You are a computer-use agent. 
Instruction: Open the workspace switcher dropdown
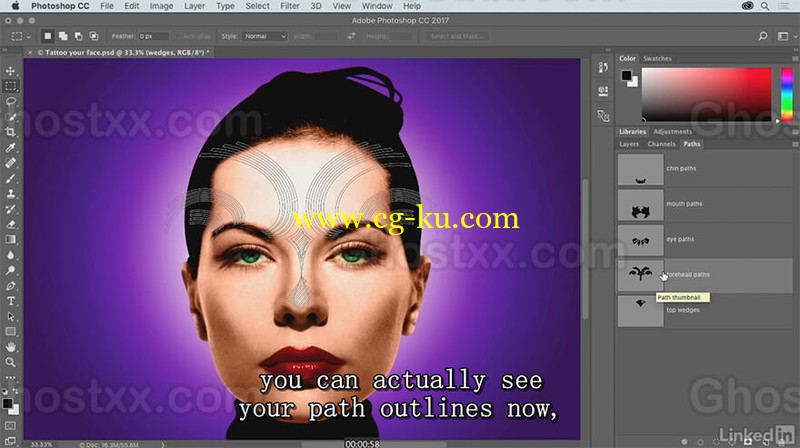786,36
